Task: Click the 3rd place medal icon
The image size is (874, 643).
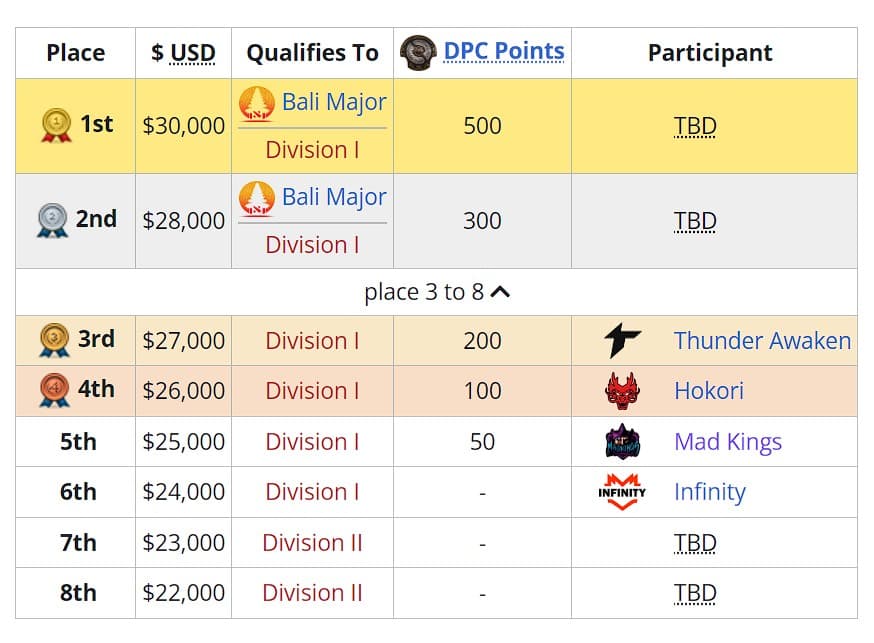Action: click(54, 340)
